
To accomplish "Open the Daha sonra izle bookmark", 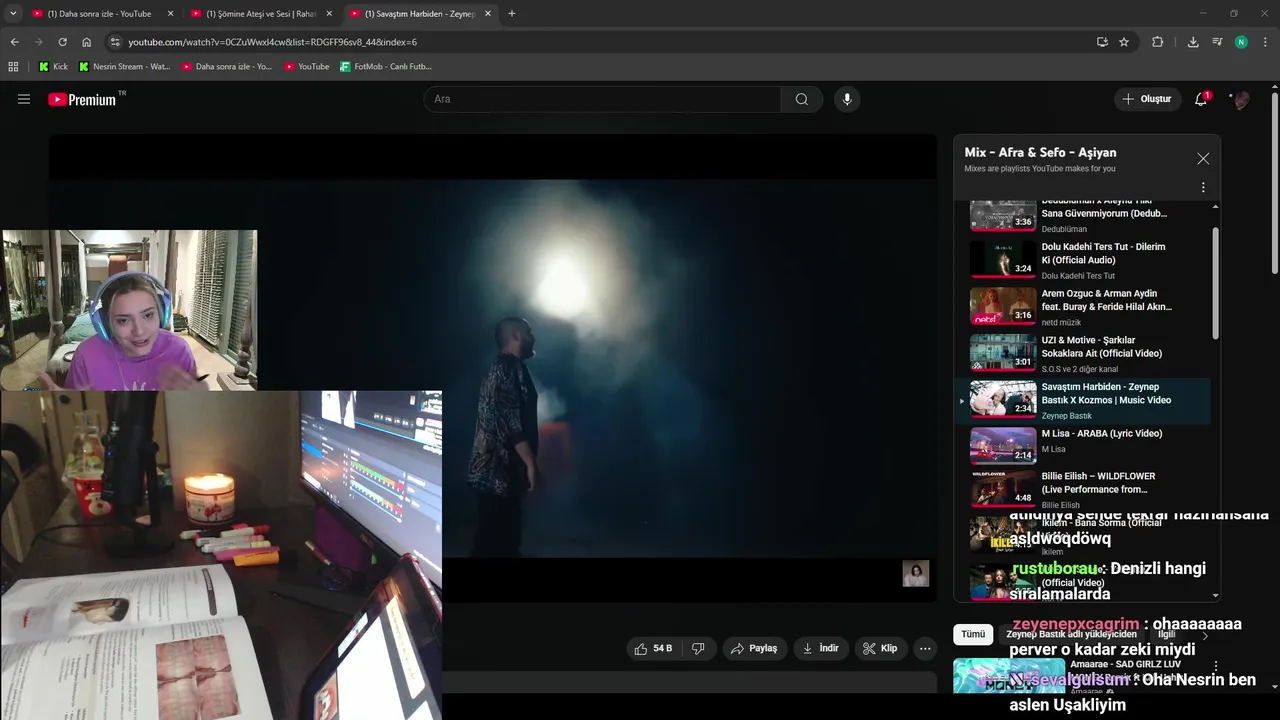I will pyautogui.click(x=227, y=67).
